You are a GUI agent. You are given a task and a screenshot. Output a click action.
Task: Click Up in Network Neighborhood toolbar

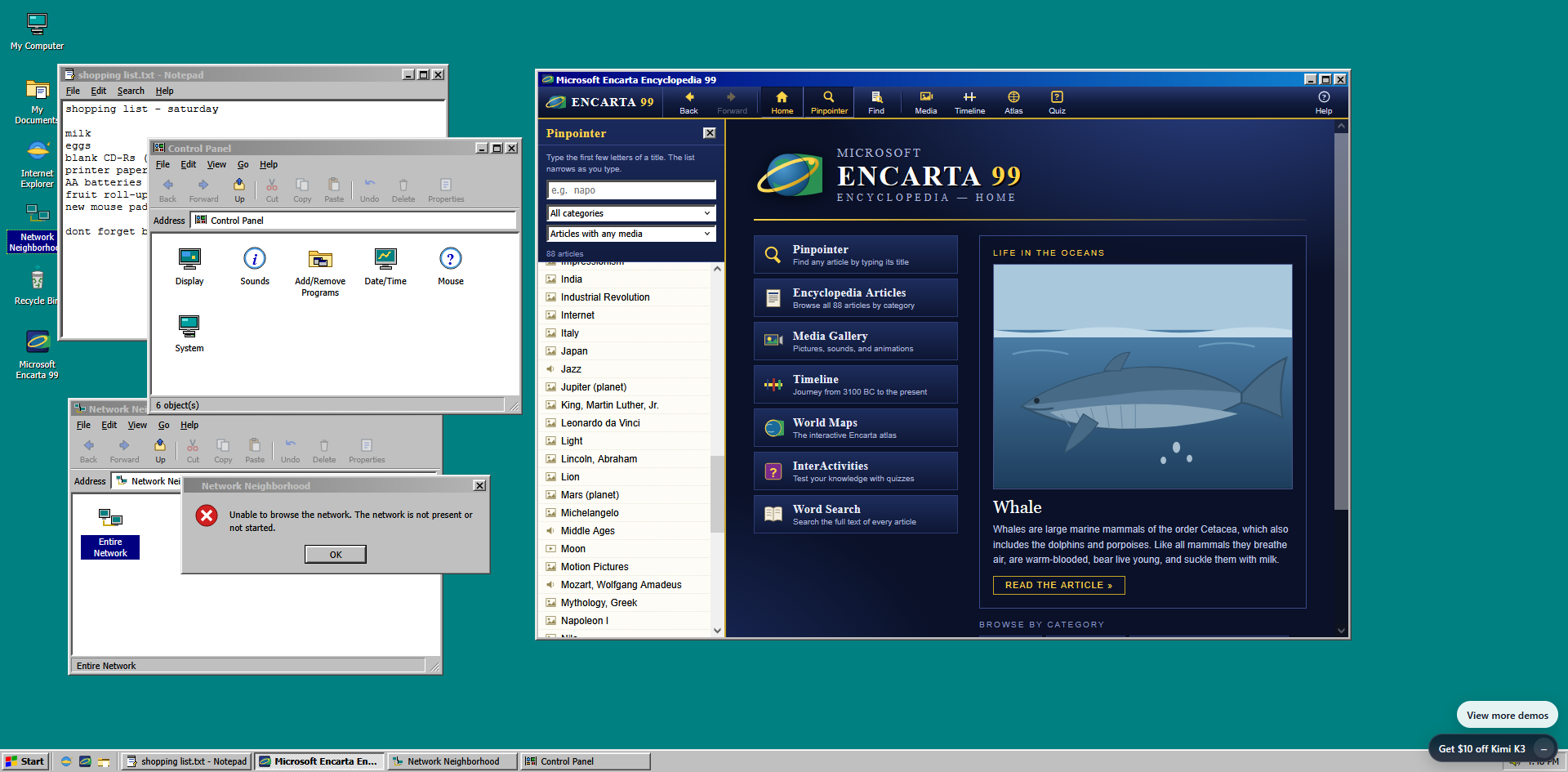pyautogui.click(x=160, y=451)
